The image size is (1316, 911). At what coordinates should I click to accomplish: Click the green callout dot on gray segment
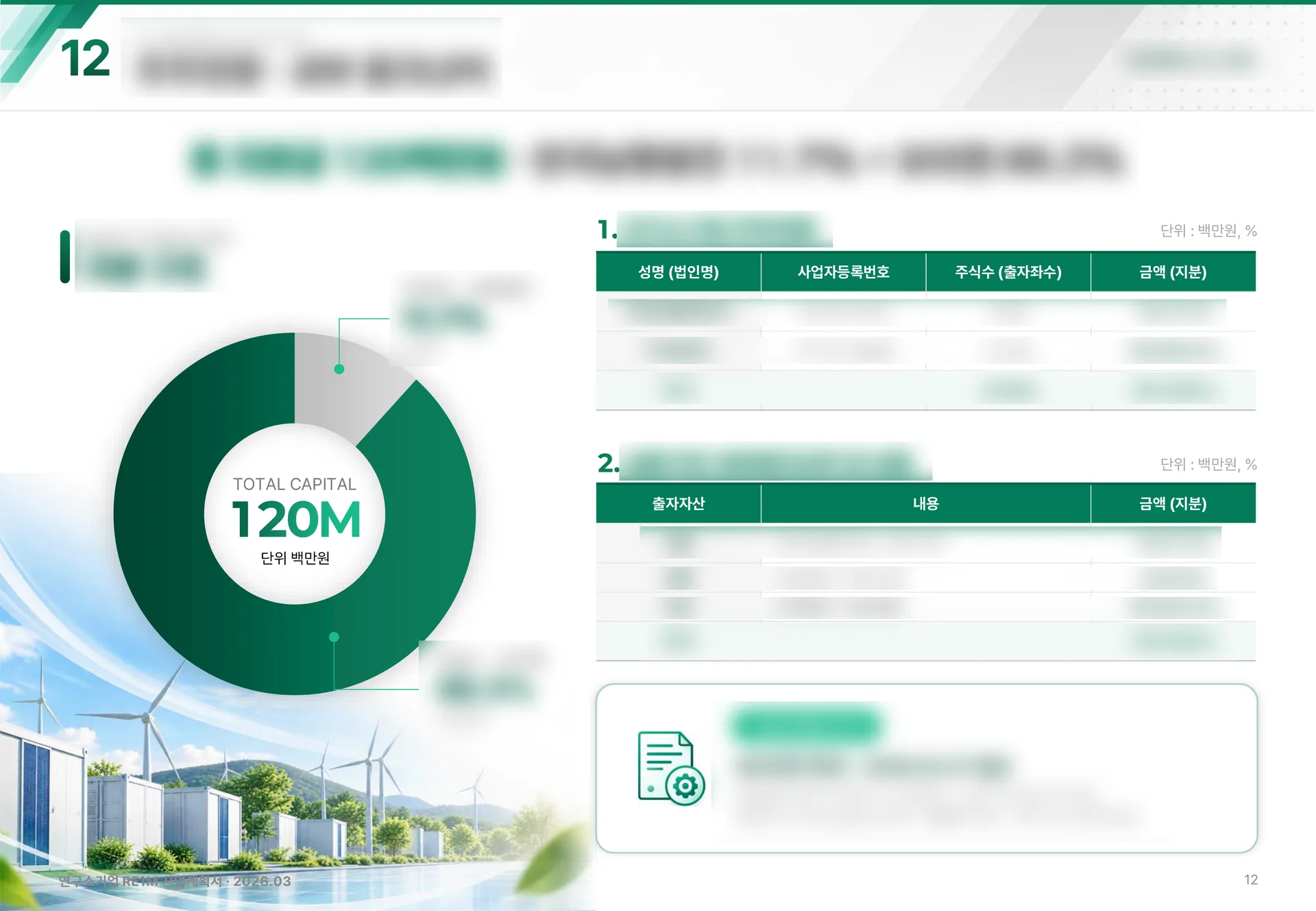pyautogui.click(x=339, y=369)
